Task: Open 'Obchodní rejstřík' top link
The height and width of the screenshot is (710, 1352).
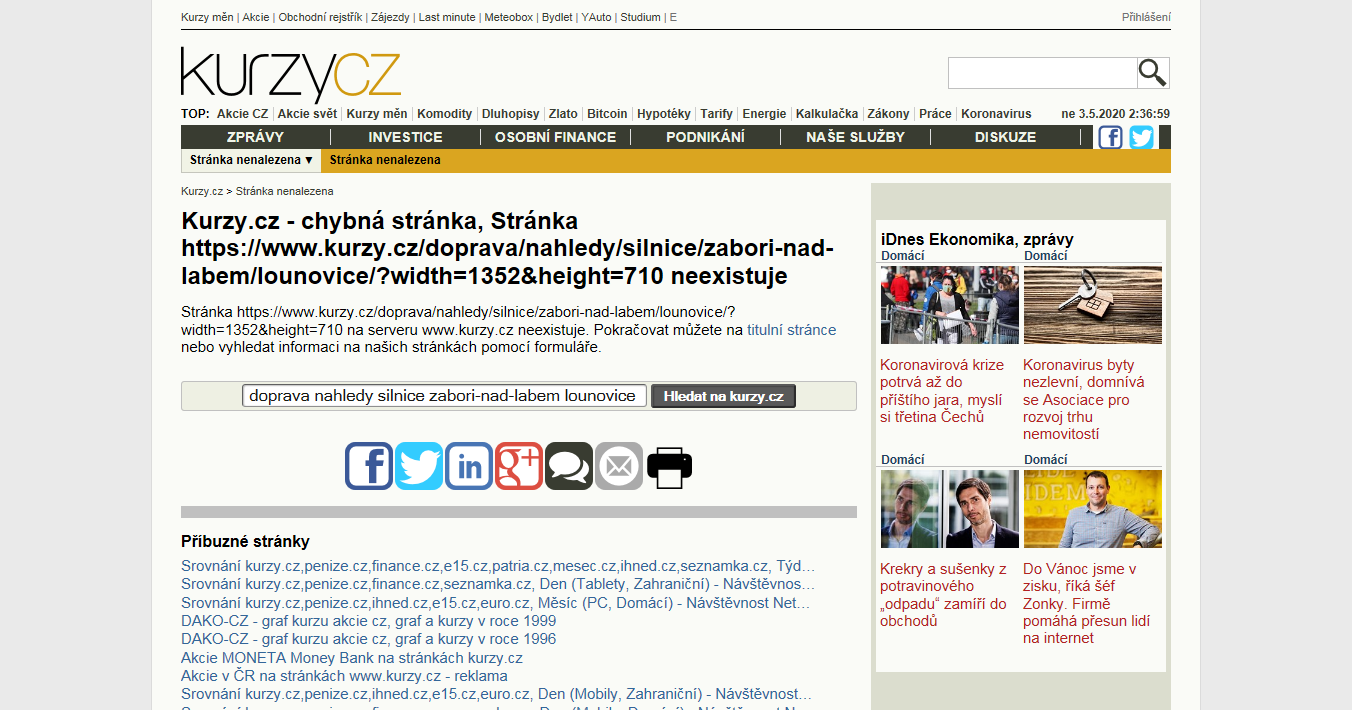Action: pyautogui.click(x=320, y=17)
